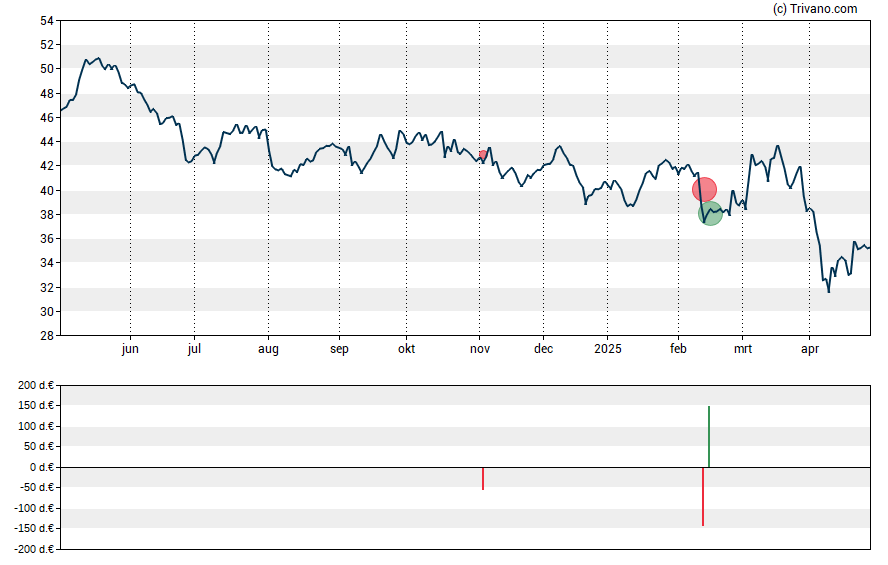Click the '46' price axis label

47,118
